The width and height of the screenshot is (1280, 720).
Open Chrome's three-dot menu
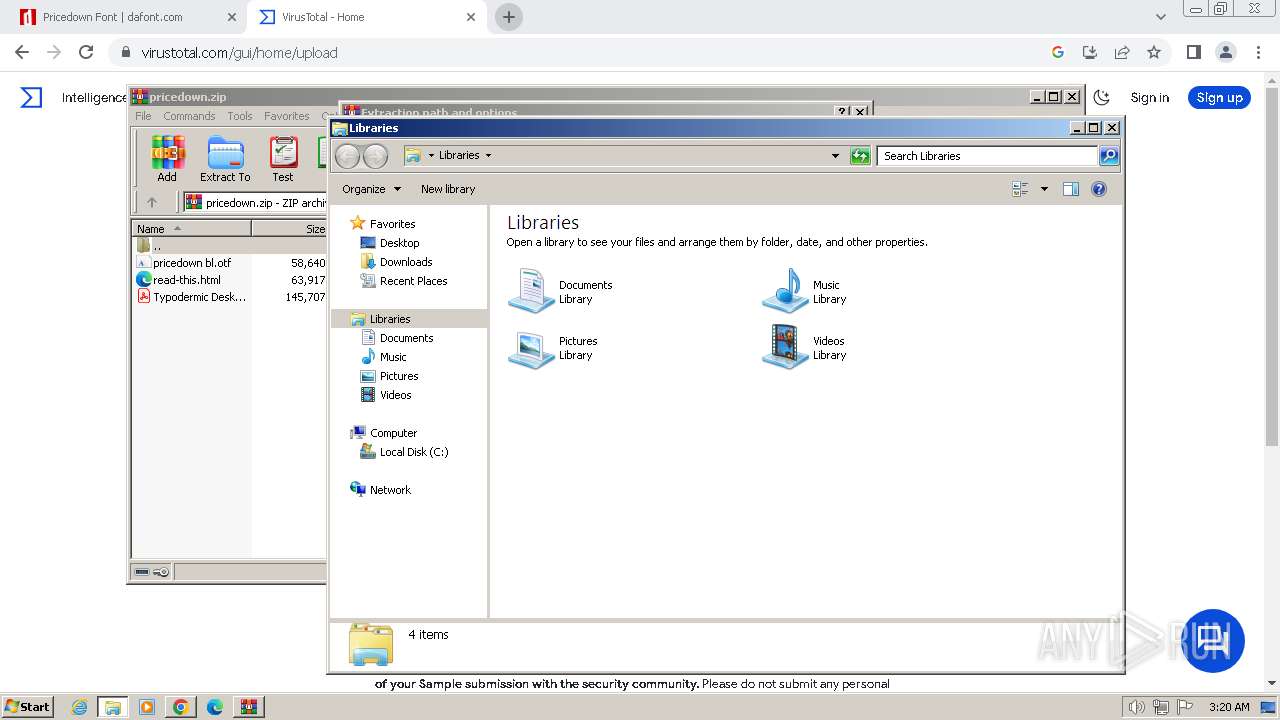1258,53
